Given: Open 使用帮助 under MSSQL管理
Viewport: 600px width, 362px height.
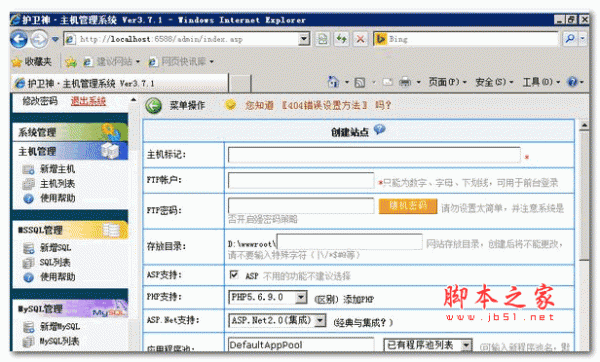Looking at the screenshot, I should click(57, 277).
